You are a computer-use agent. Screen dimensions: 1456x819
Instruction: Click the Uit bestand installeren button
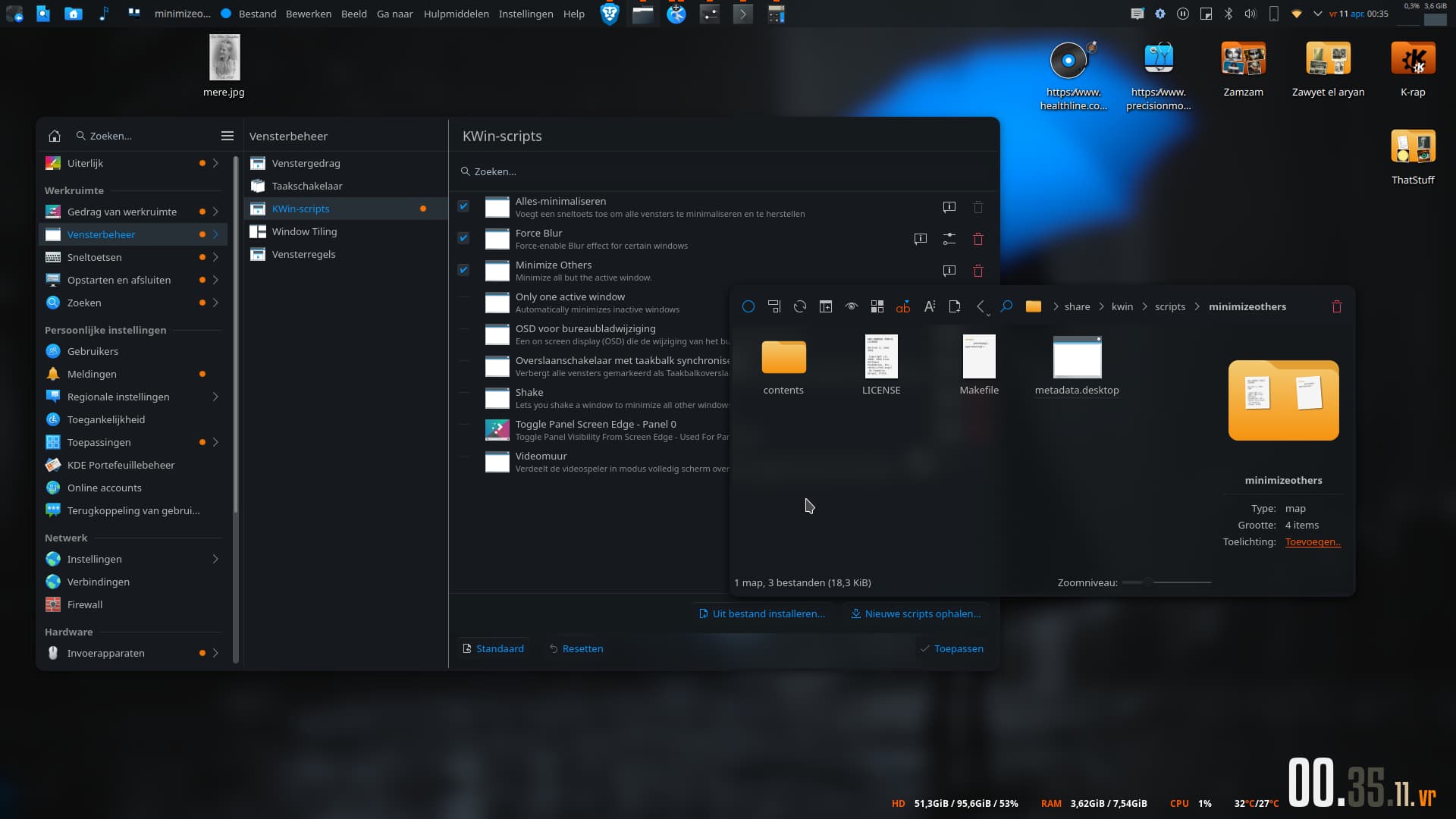pos(762,613)
